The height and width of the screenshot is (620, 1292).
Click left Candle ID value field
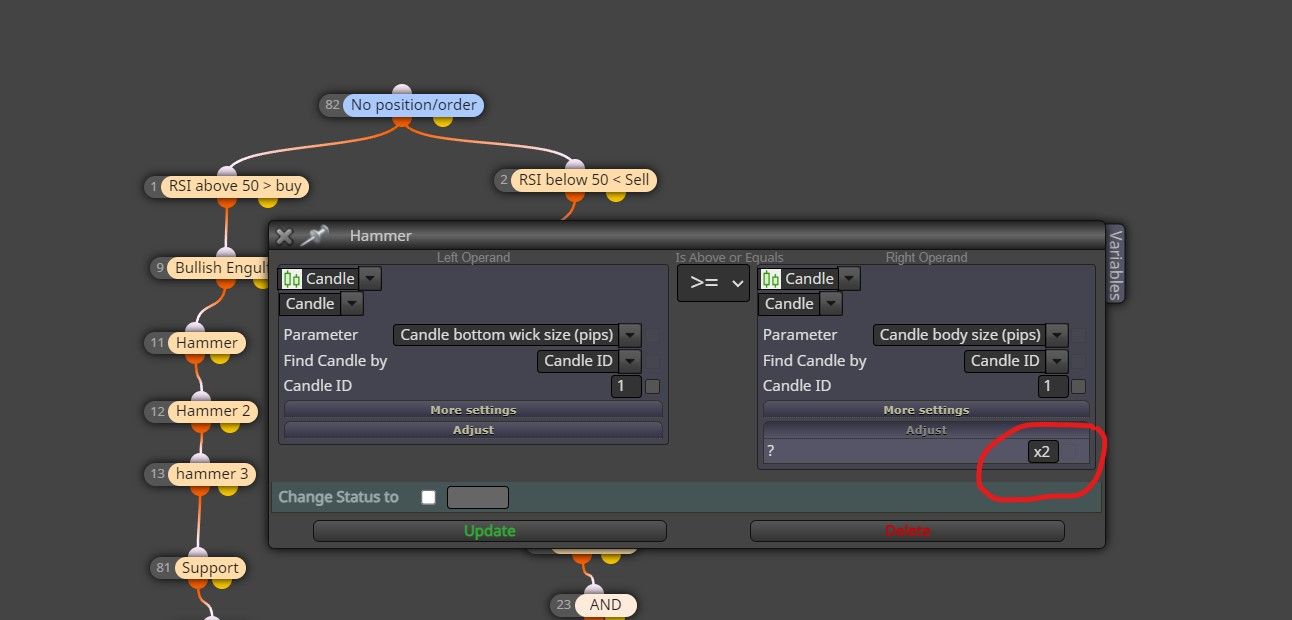(626, 386)
